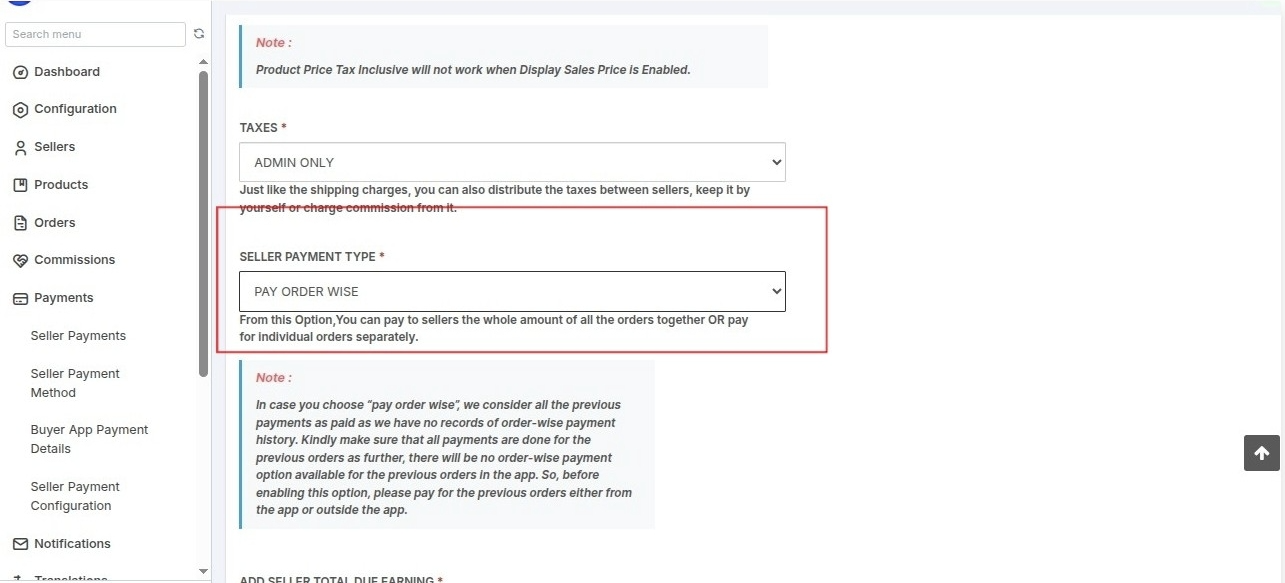The height and width of the screenshot is (583, 1285).
Task: Click the Payments card icon
Action: click(20, 298)
